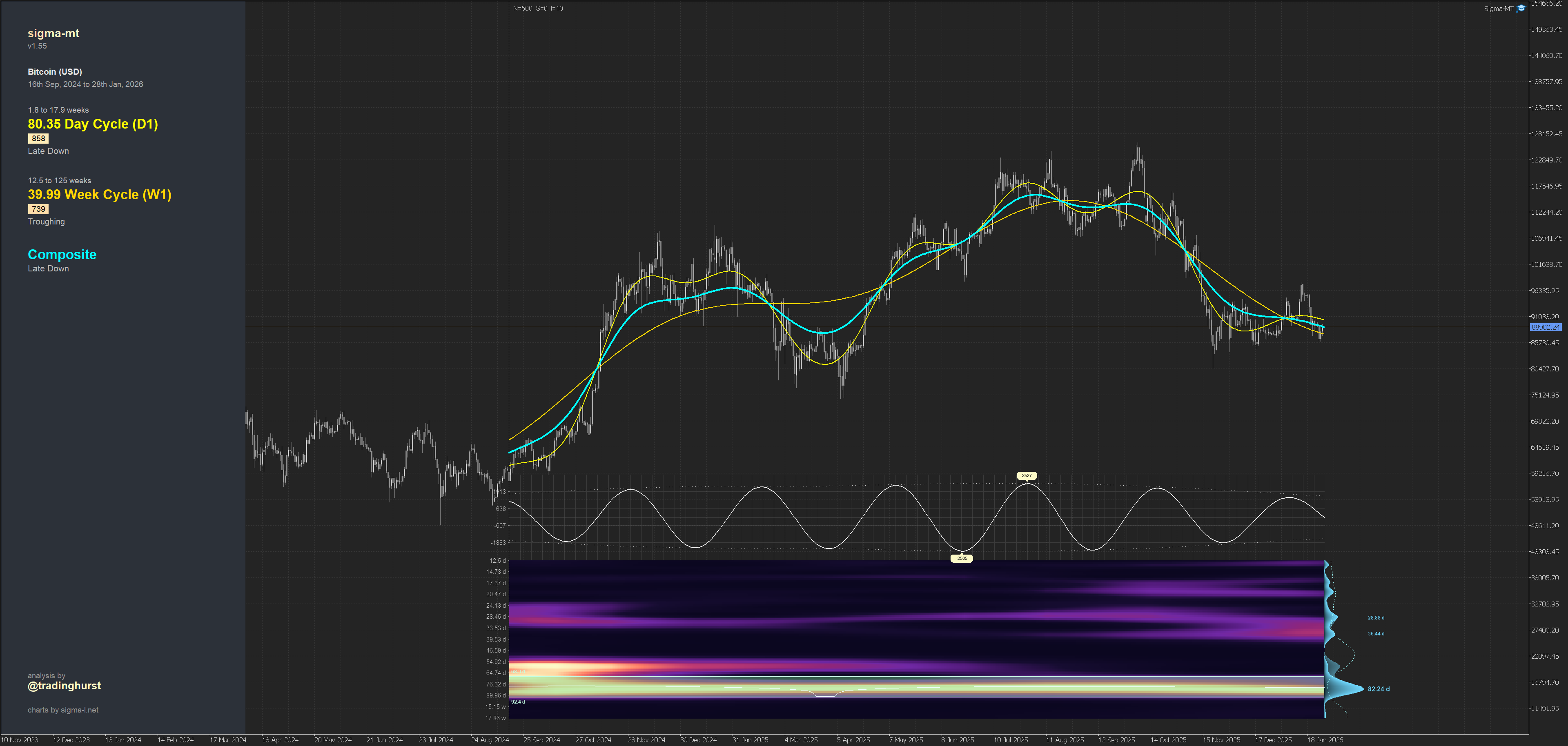Click the N=500 S=0 I=10 parameter text
Image resolution: width=1568 pixels, height=746 pixels.
pyautogui.click(x=537, y=9)
